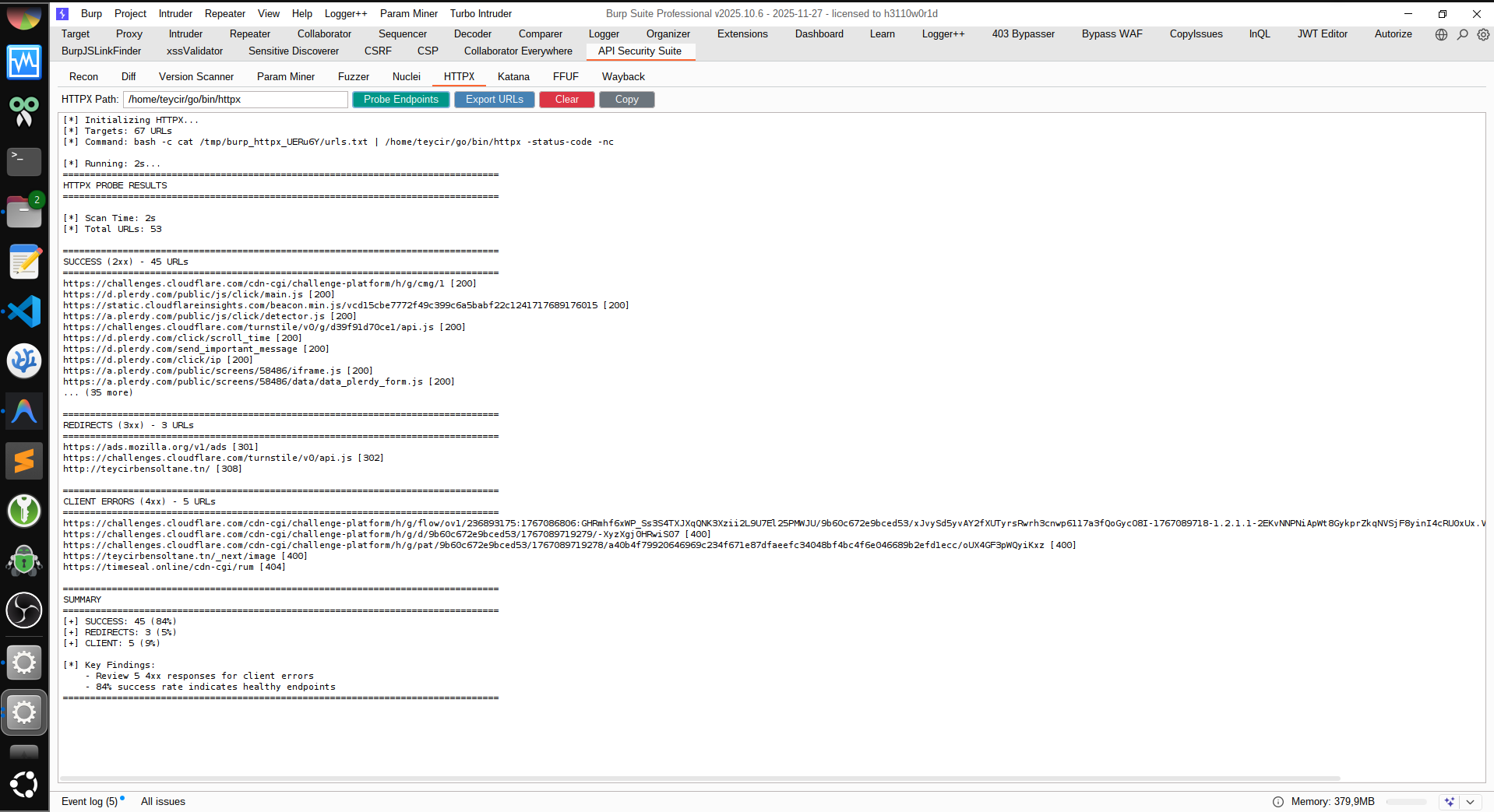Open the Extensions tab
The height and width of the screenshot is (812, 1494).
pyautogui.click(x=742, y=34)
